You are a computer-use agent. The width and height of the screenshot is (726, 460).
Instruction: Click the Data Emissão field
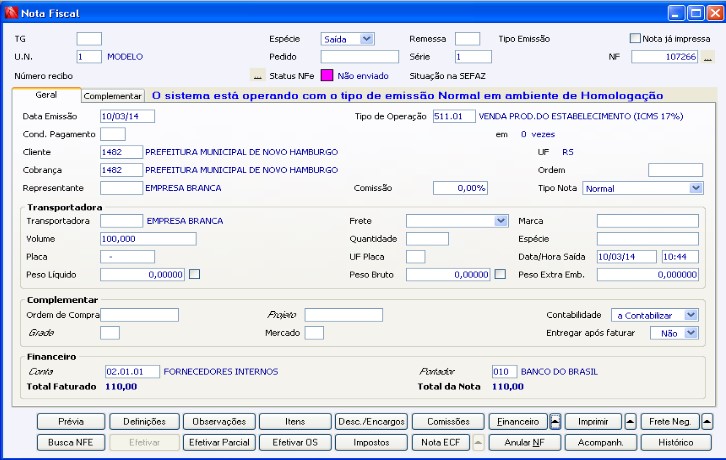pos(127,116)
